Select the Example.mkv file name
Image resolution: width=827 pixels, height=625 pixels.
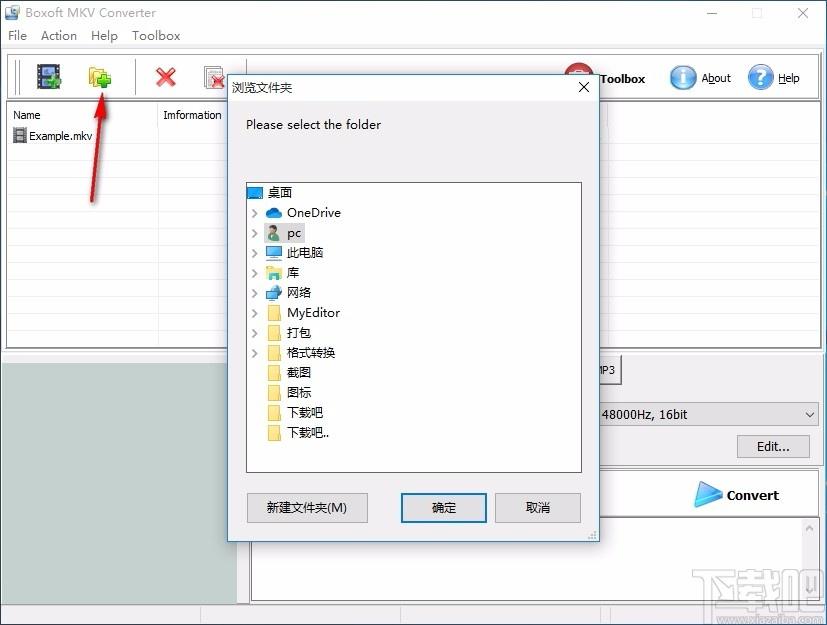[61, 136]
